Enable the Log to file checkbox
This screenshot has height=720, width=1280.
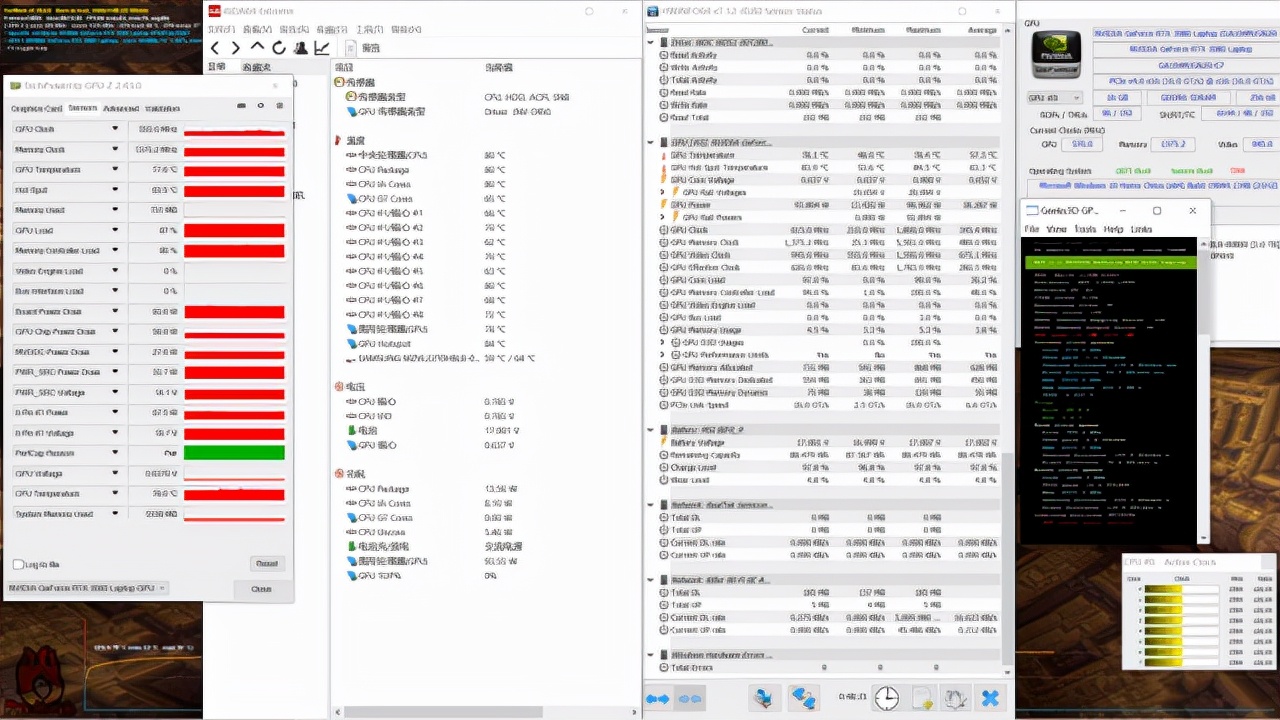tap(18, 564)
